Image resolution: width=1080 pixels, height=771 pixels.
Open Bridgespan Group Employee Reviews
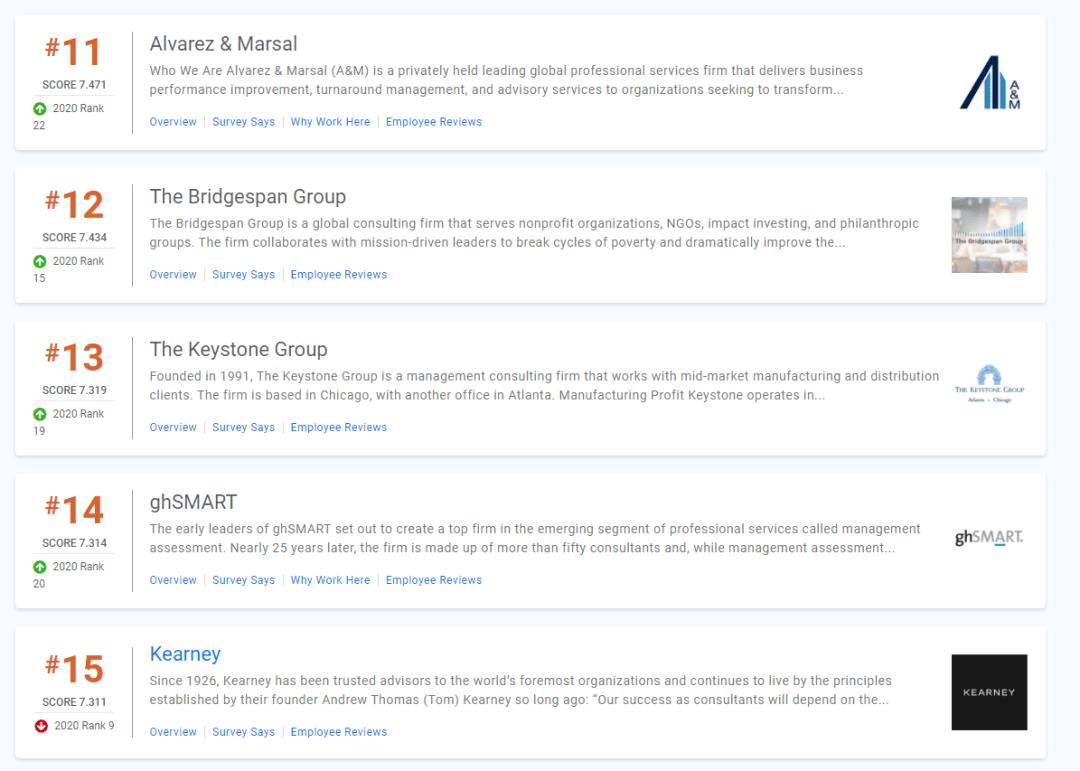pyautogui.click(x=338, y=275)
